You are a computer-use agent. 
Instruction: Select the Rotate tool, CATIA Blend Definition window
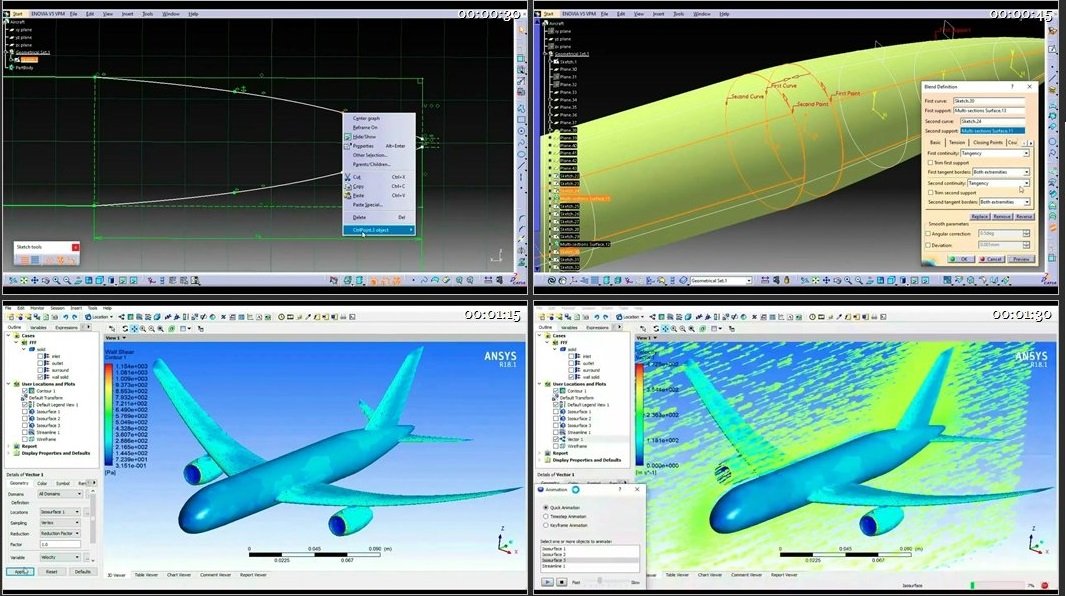click(x=837, y=280)
